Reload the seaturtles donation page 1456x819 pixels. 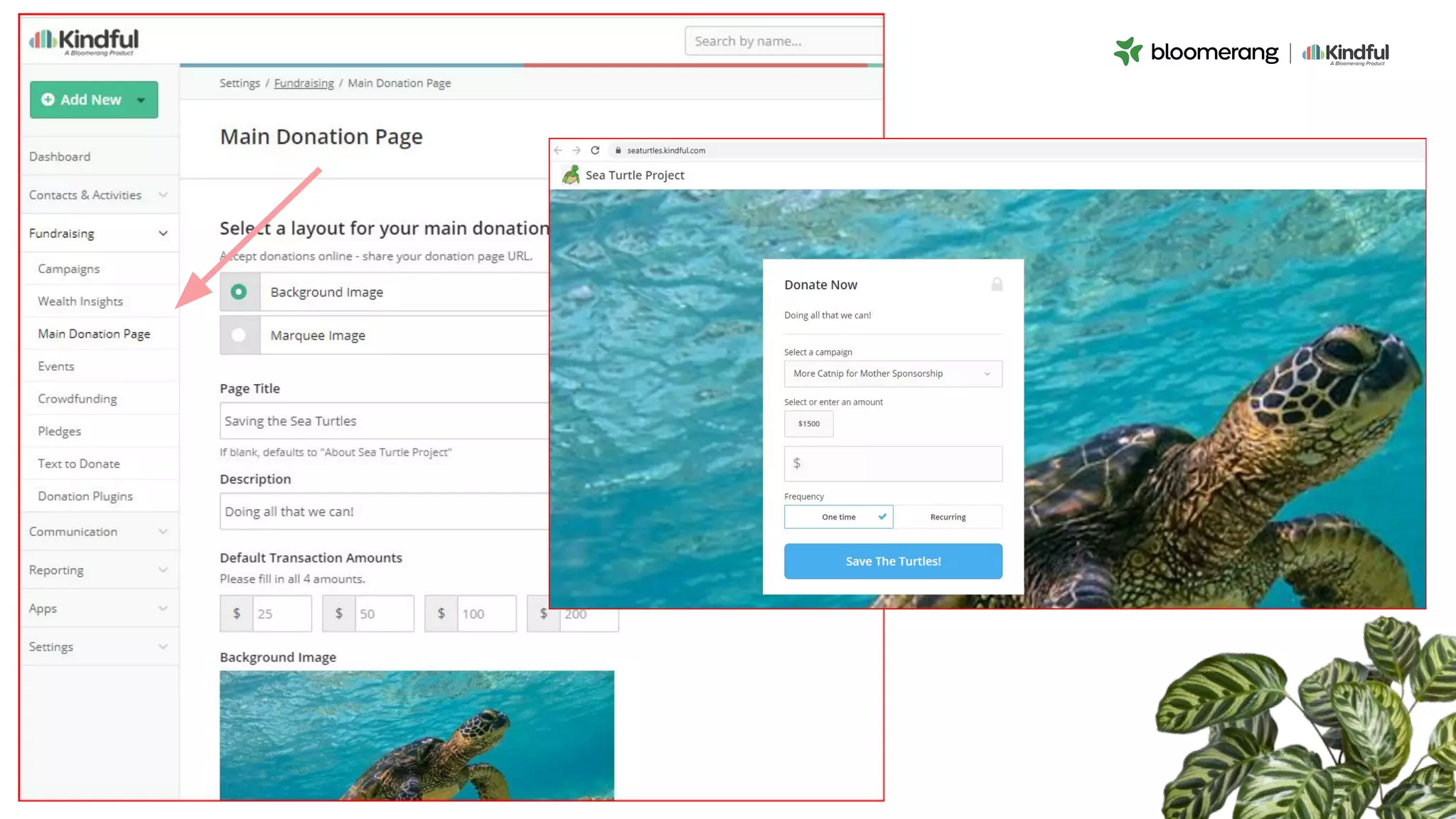[x=595, y=150]
